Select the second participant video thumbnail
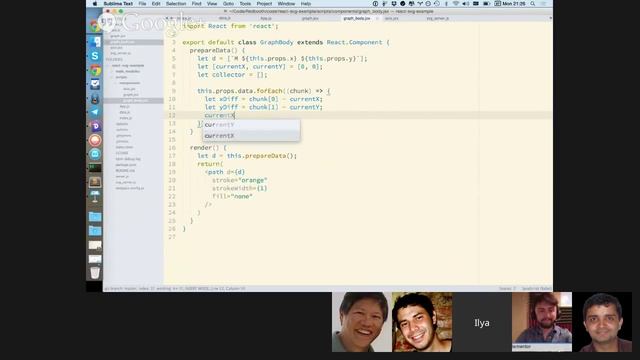 coord(422,322)
